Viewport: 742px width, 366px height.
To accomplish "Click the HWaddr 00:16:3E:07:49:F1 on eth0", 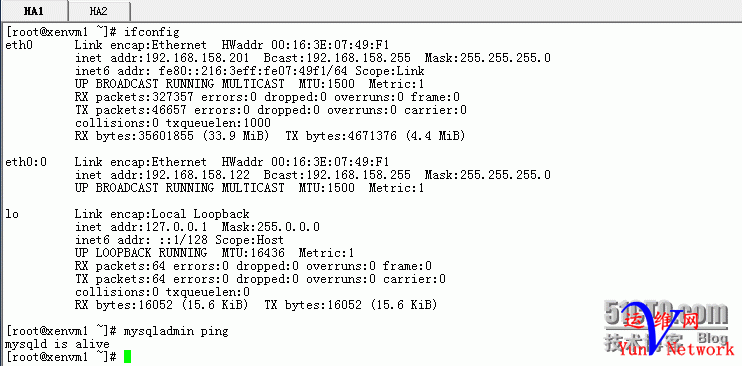I will click(305, 45).
